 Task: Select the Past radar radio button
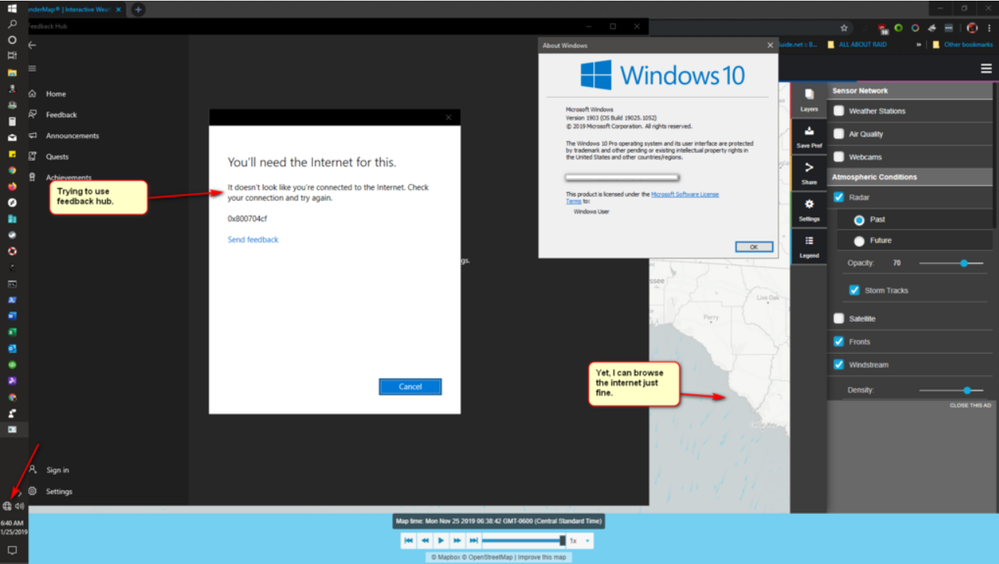click(859, 220)
